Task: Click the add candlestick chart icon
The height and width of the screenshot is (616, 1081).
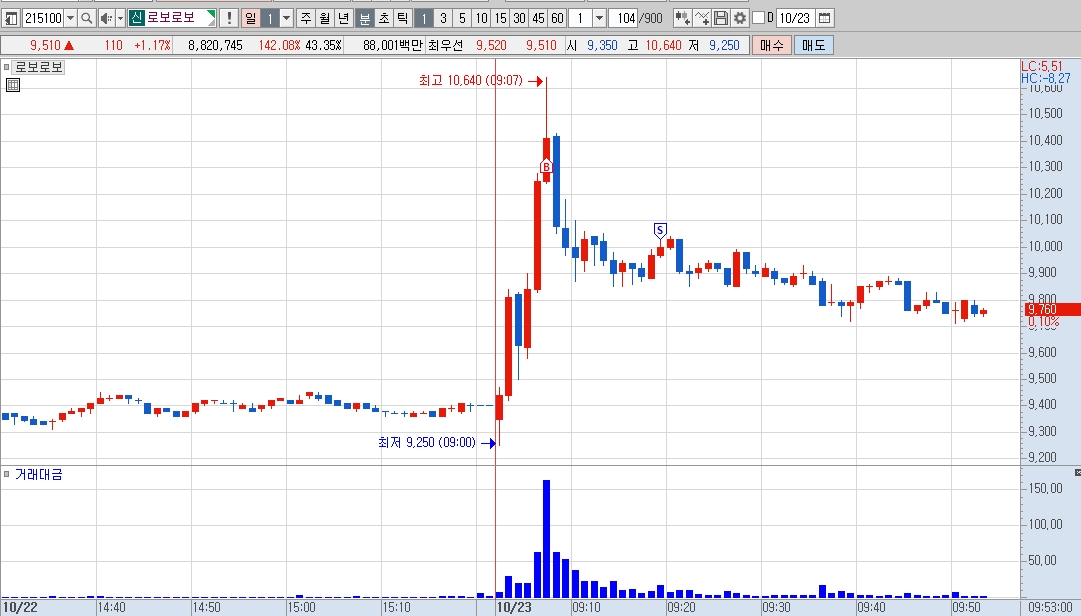Action: pyautogui.click(x=683, y=18)
